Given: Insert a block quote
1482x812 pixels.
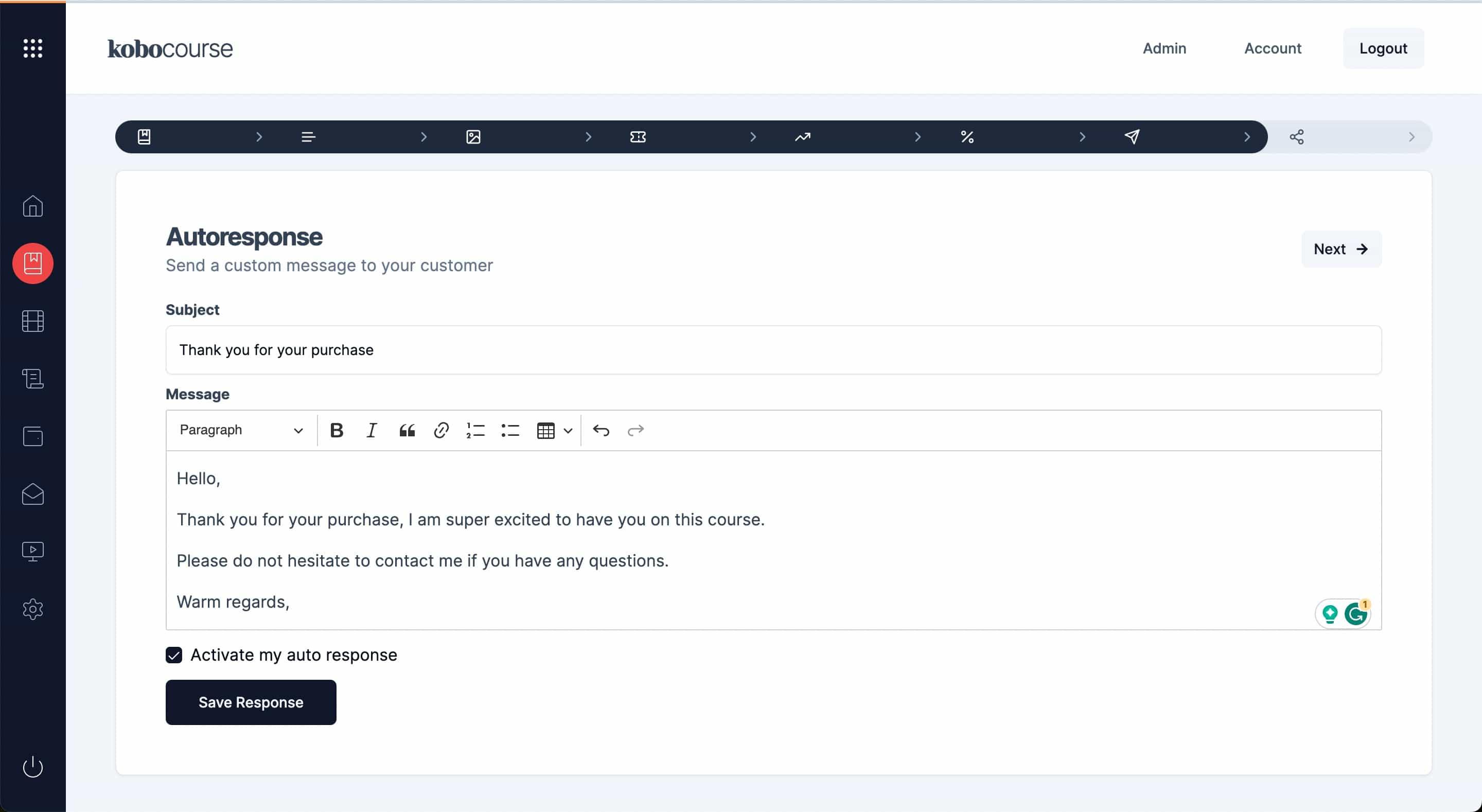Looking at the screenshot, I should [407, 431].
